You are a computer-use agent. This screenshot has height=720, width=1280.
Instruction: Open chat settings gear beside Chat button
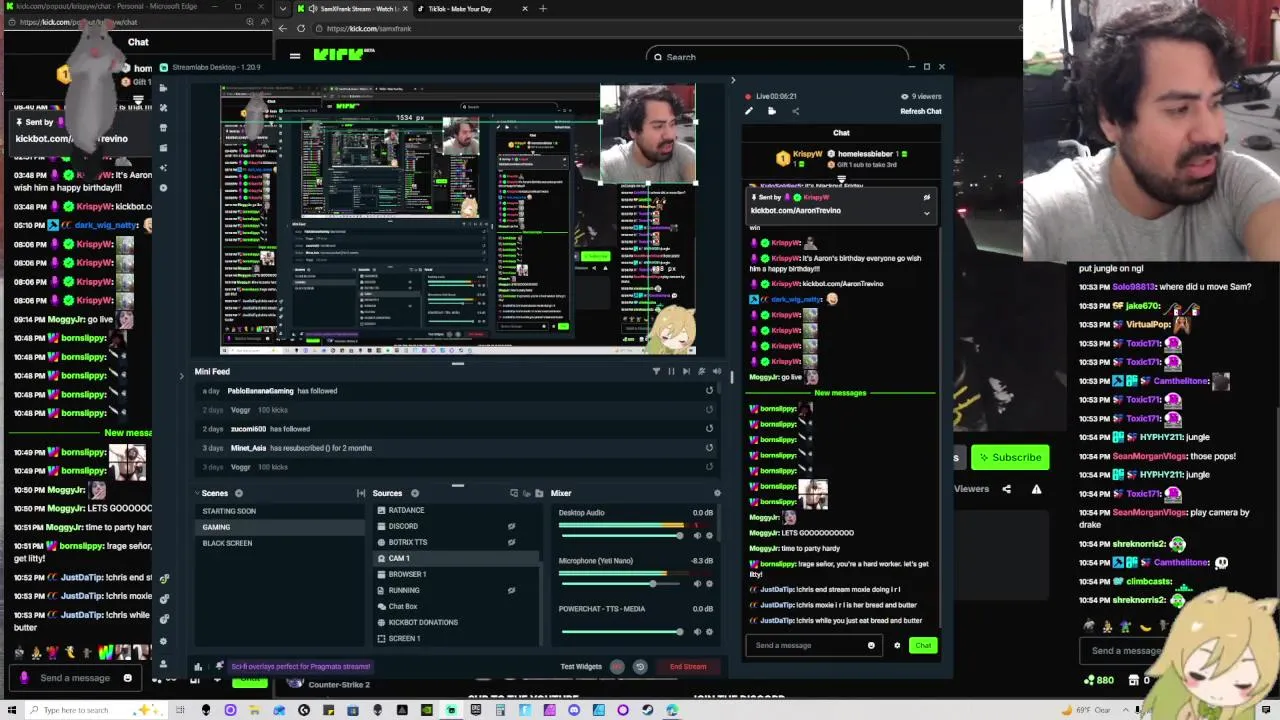point(897,645)
